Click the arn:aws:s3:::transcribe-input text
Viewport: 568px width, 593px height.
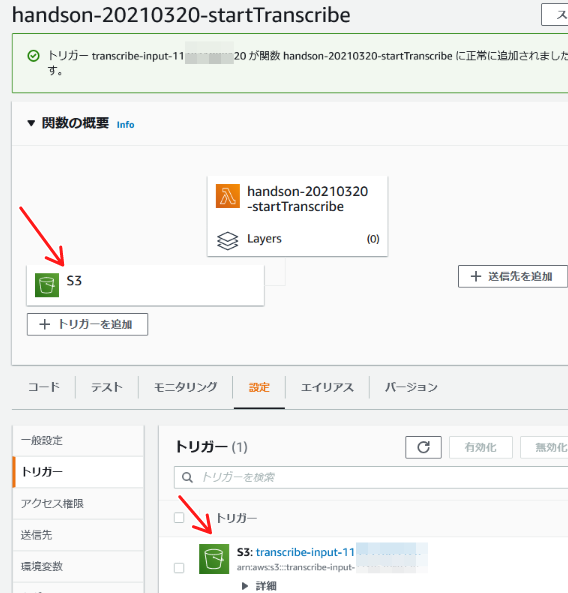[296, 567]
